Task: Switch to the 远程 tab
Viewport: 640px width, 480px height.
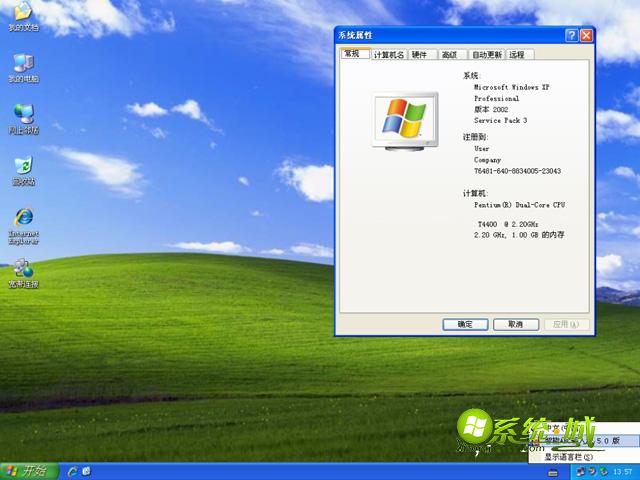Action: tap(520, 54)
